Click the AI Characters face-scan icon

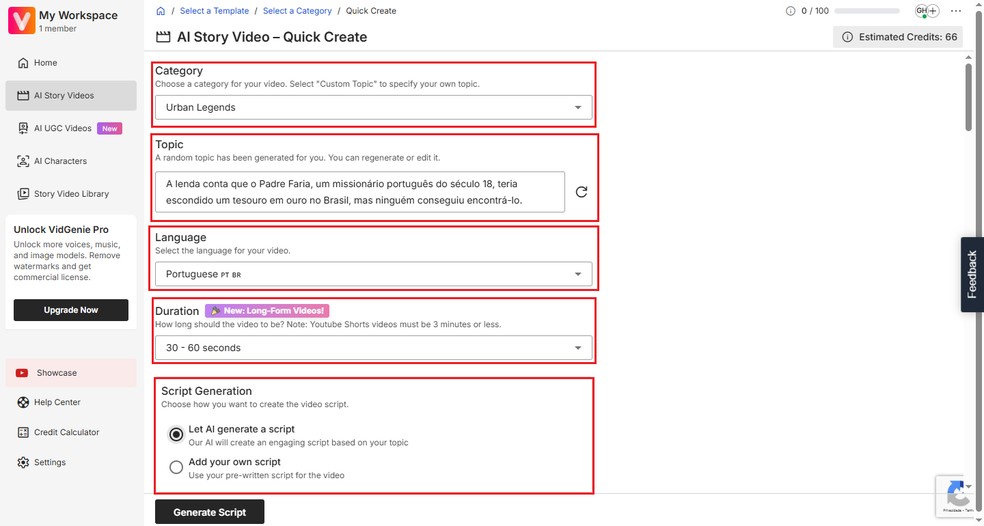point(23,161)
